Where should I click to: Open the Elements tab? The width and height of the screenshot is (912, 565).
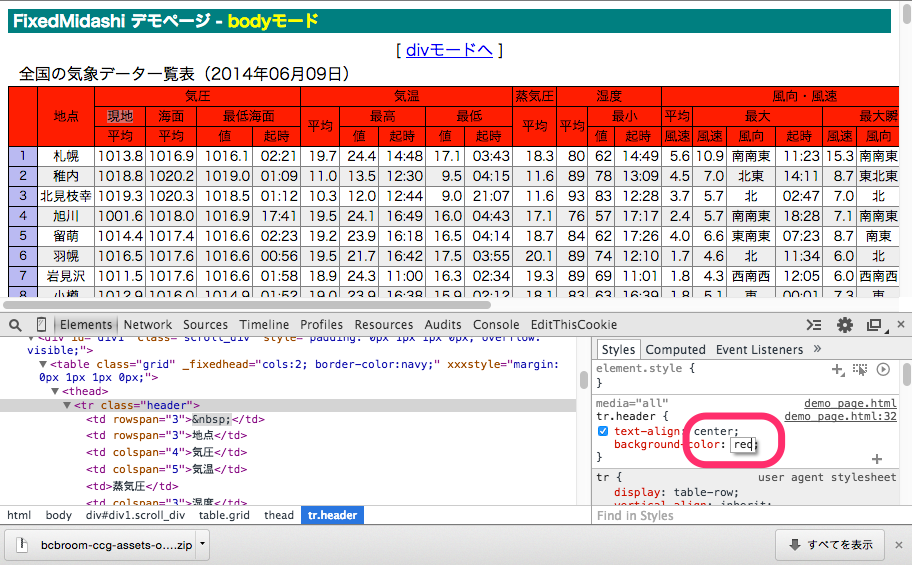click(x=86, y=325)
